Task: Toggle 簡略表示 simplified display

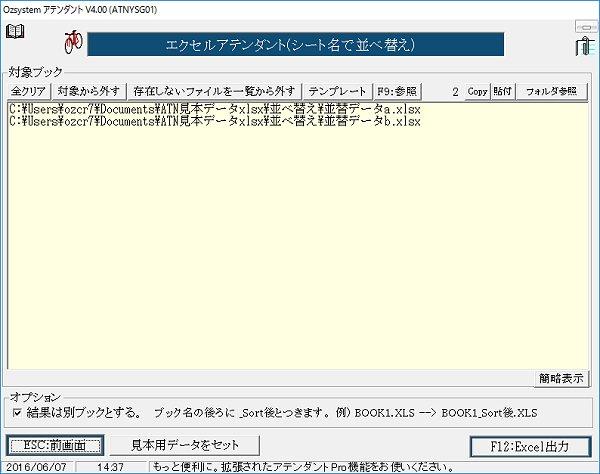Action: (x=561, y=378)
